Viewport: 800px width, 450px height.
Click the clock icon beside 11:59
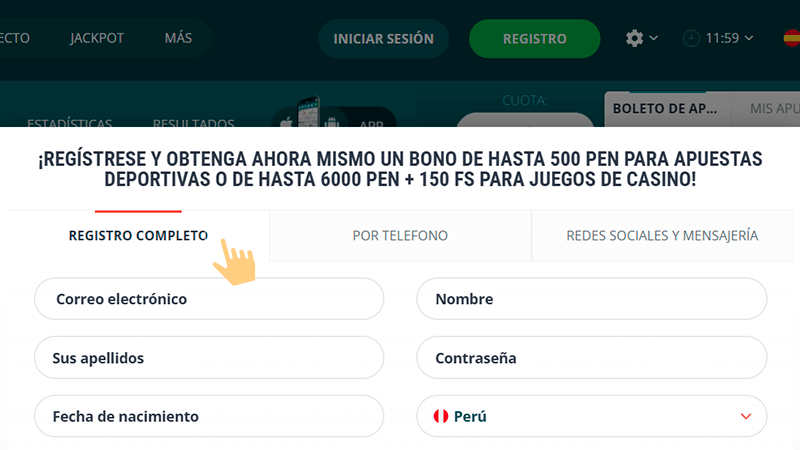(692, 39)
